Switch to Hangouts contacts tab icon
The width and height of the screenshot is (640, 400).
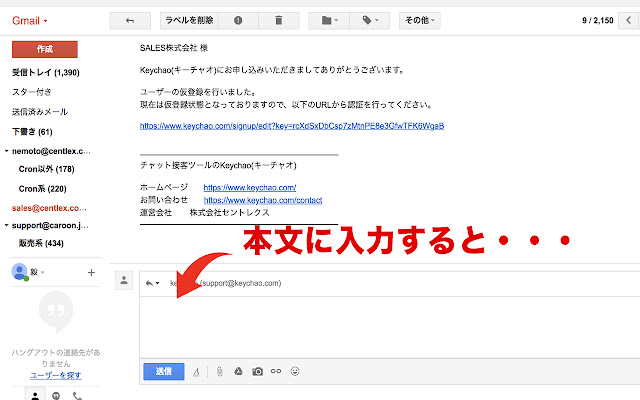[36, 395]
